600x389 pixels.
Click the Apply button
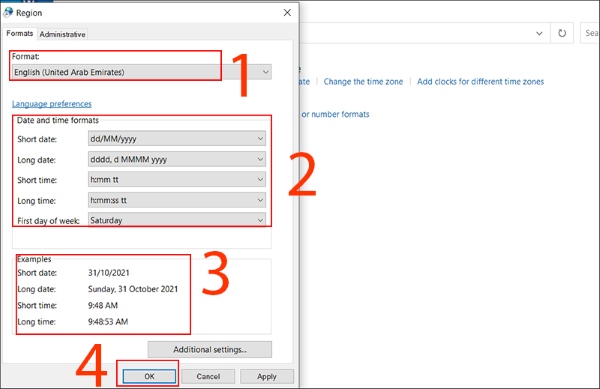coord(267,376)
